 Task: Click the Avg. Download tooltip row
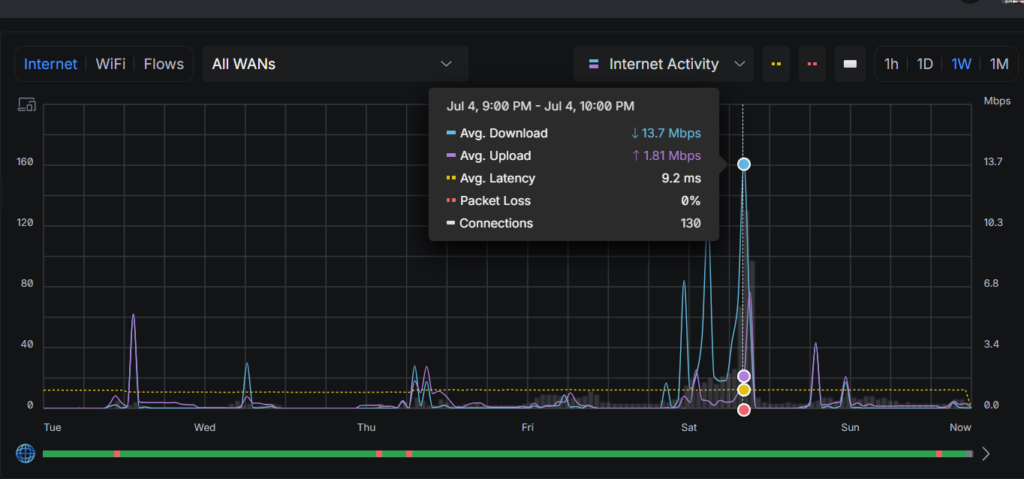573,133
